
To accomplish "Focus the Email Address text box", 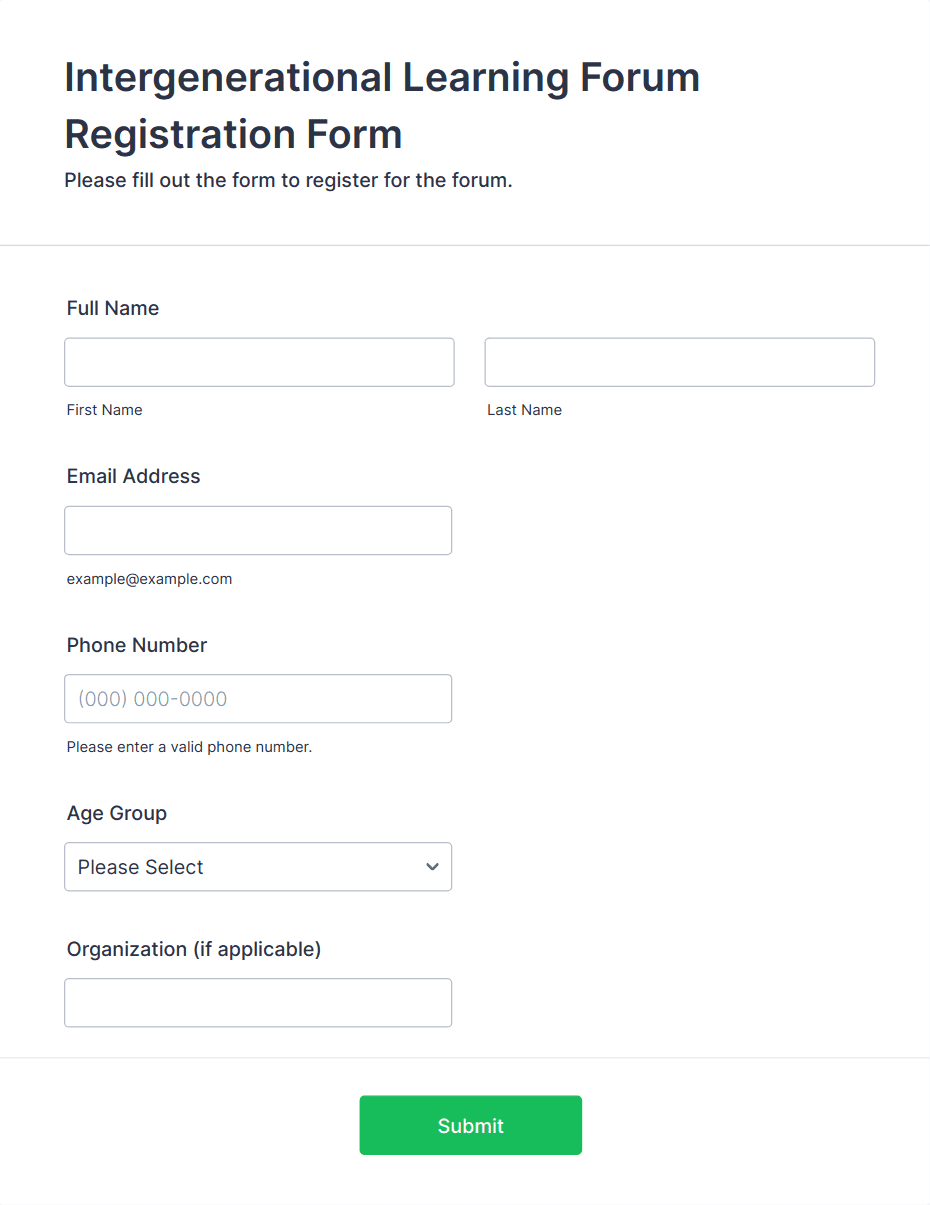I will [x=258, y=530].
